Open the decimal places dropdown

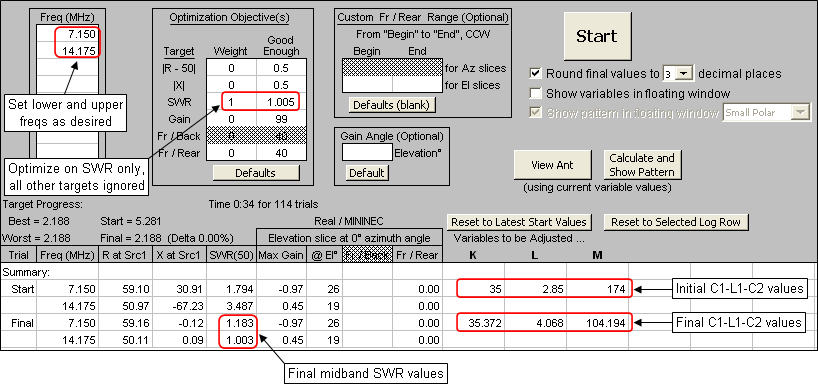coord(683,74)
